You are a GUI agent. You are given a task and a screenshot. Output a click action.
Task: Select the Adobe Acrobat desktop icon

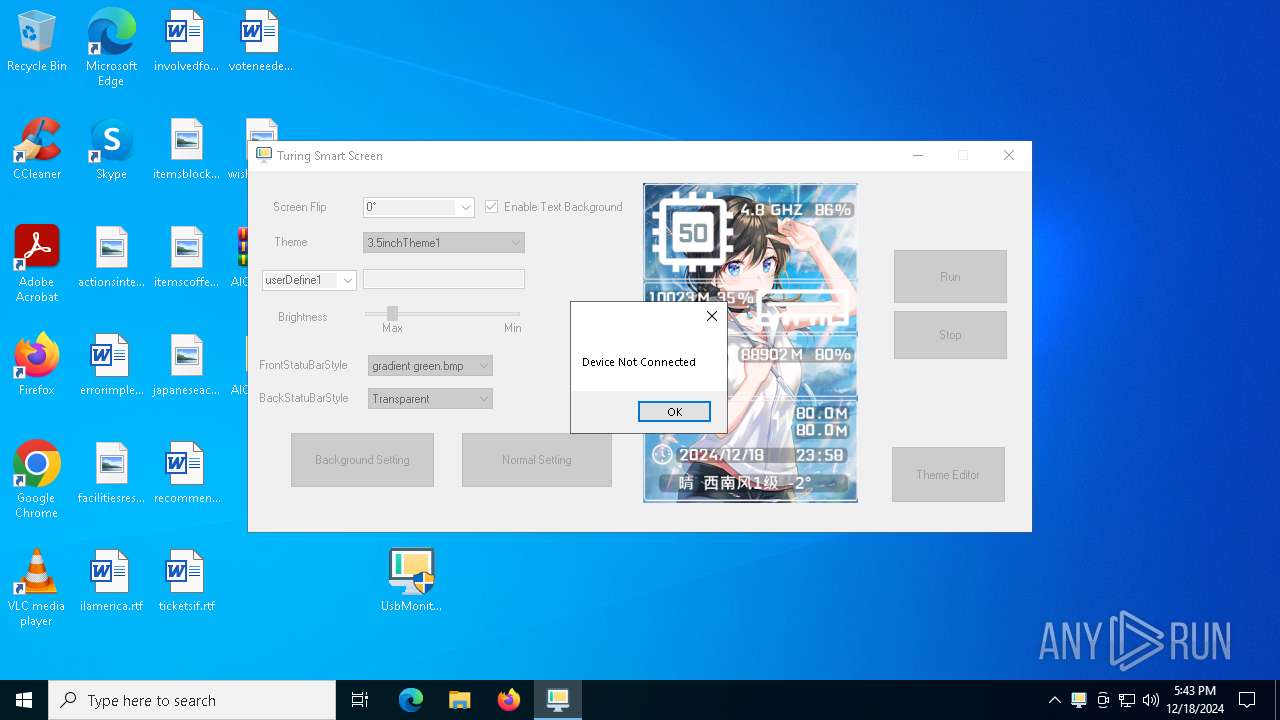(37, 264)
